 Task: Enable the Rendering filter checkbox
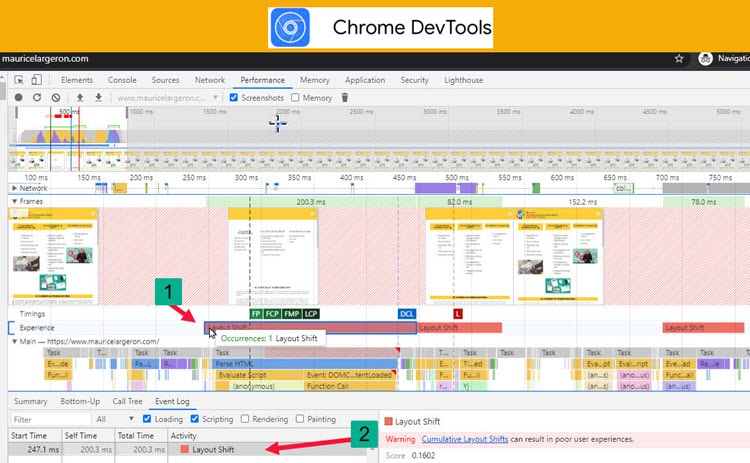(x=245, y=419)
